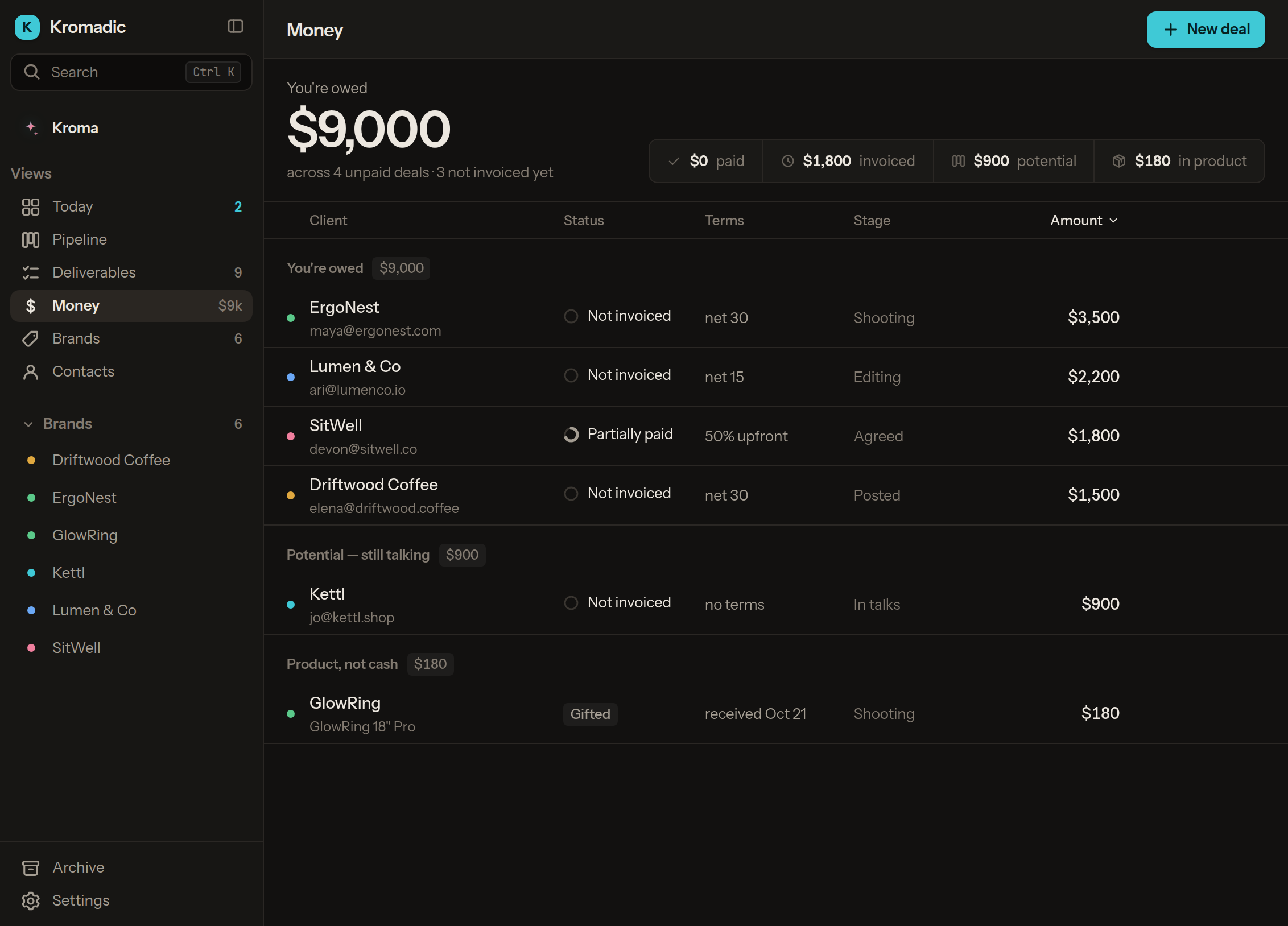
Task: Click the Status column header
Action: [x=584, y=221]
